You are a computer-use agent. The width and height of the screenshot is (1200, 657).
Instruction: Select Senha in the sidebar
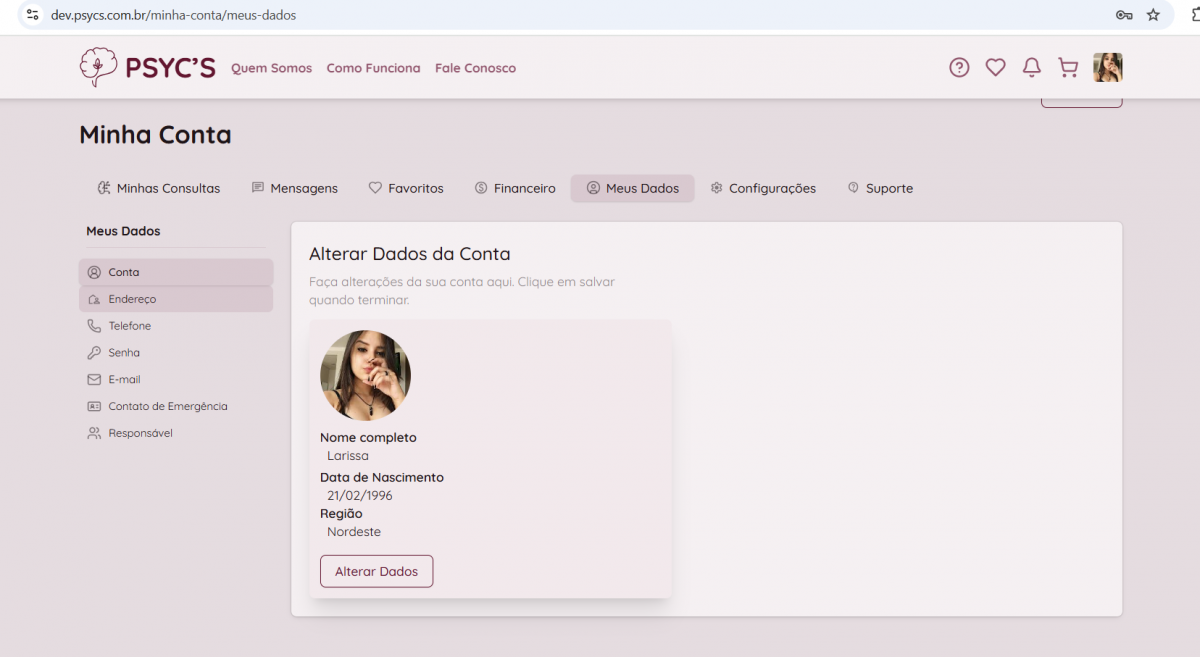(124, 353)
